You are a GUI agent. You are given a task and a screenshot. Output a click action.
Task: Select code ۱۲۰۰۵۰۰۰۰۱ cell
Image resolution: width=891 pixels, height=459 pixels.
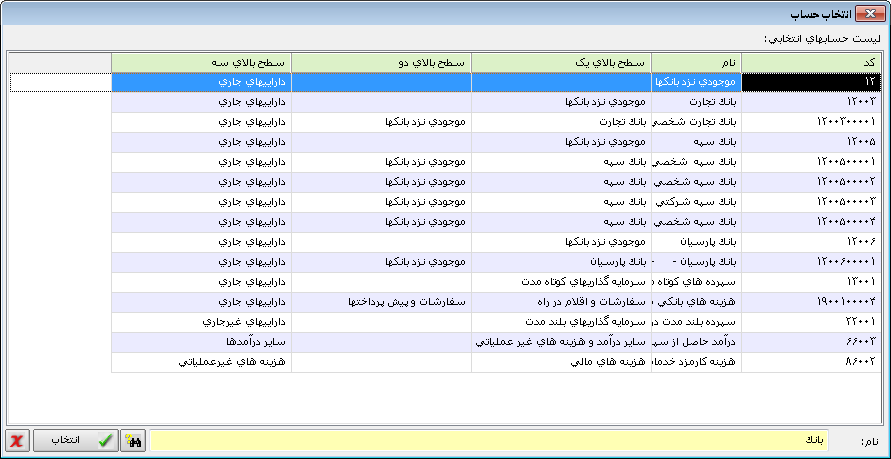811,162
